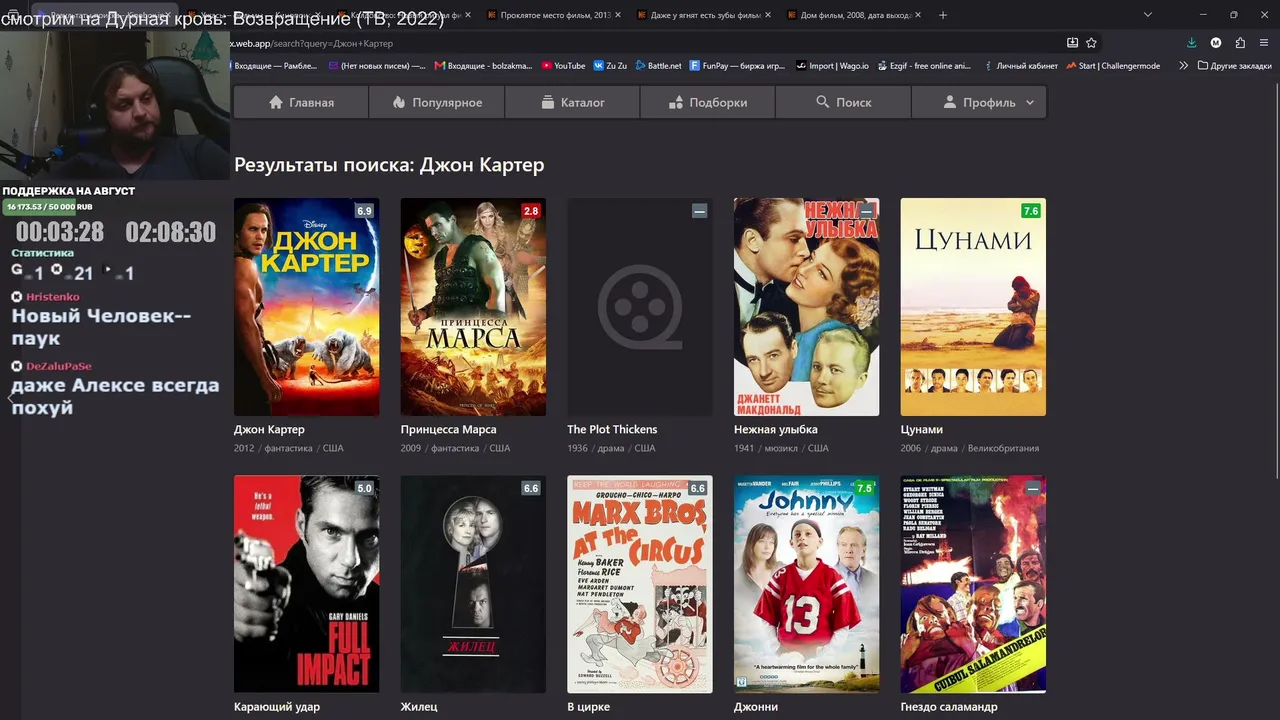Bookmark this page with the star icon
Screen dimensions: 1280x720
pos(1091,43)
